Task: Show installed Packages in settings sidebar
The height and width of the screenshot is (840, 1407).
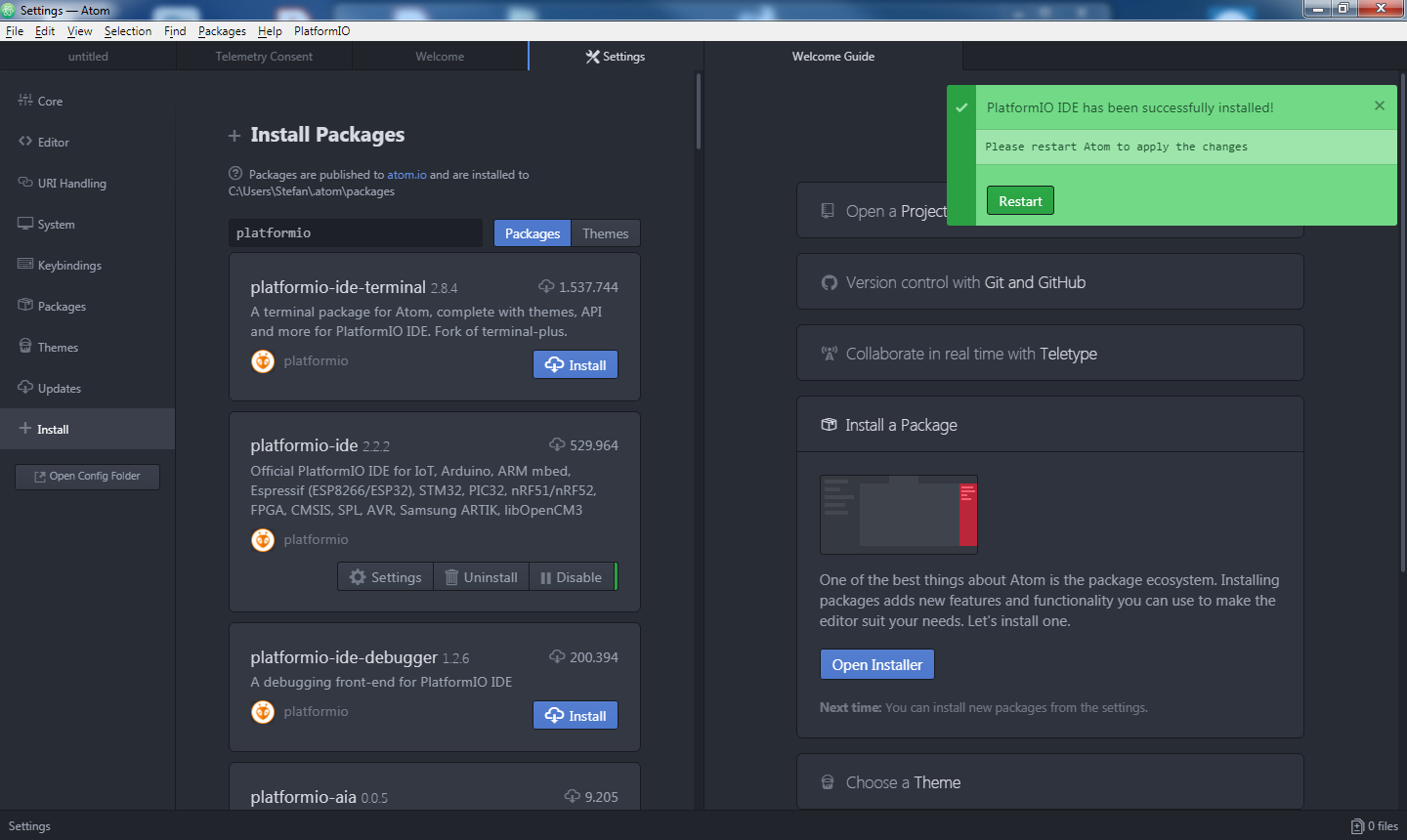Action: pos(87,307)
